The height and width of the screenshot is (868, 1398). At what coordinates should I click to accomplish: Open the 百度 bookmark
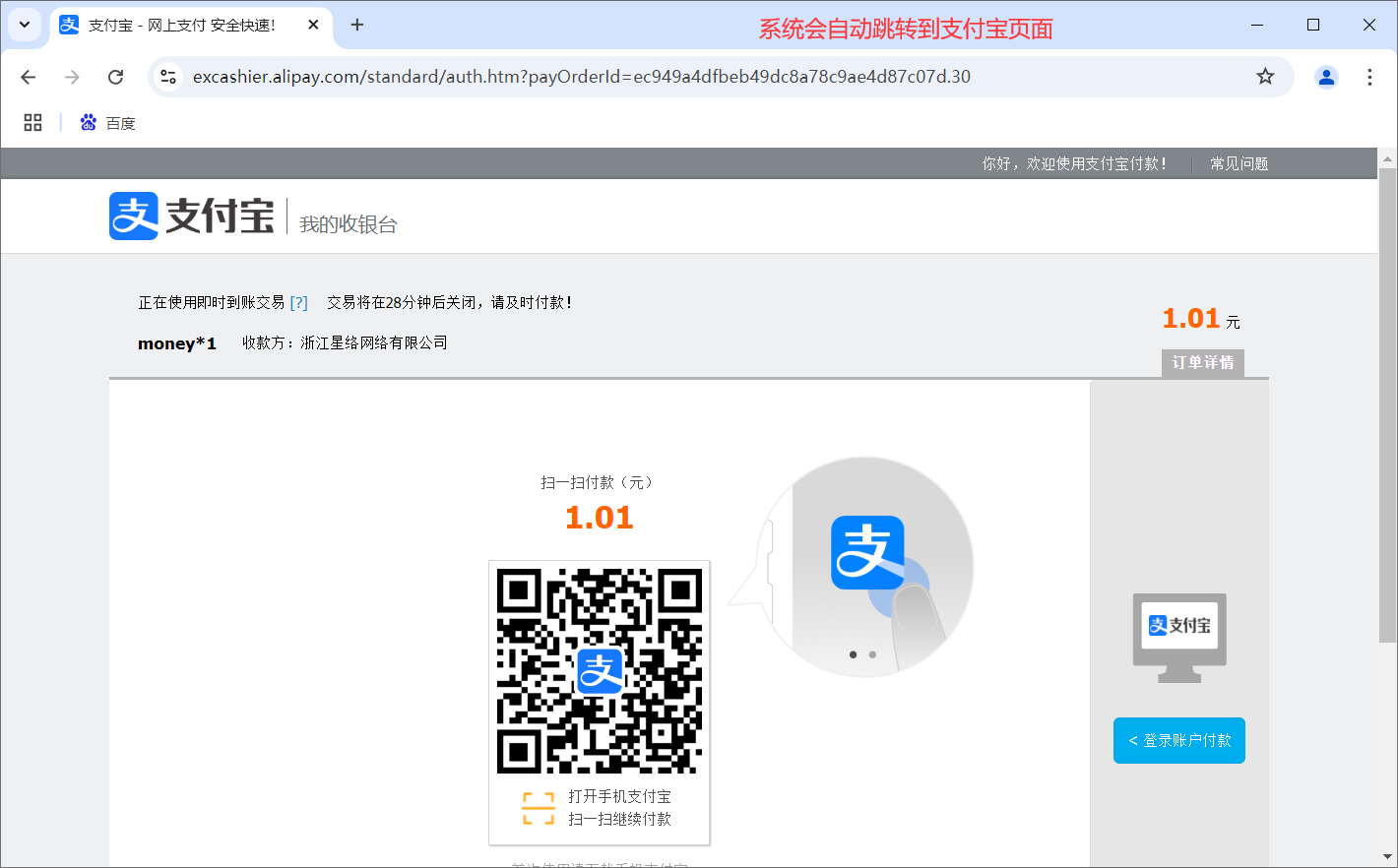108,123
